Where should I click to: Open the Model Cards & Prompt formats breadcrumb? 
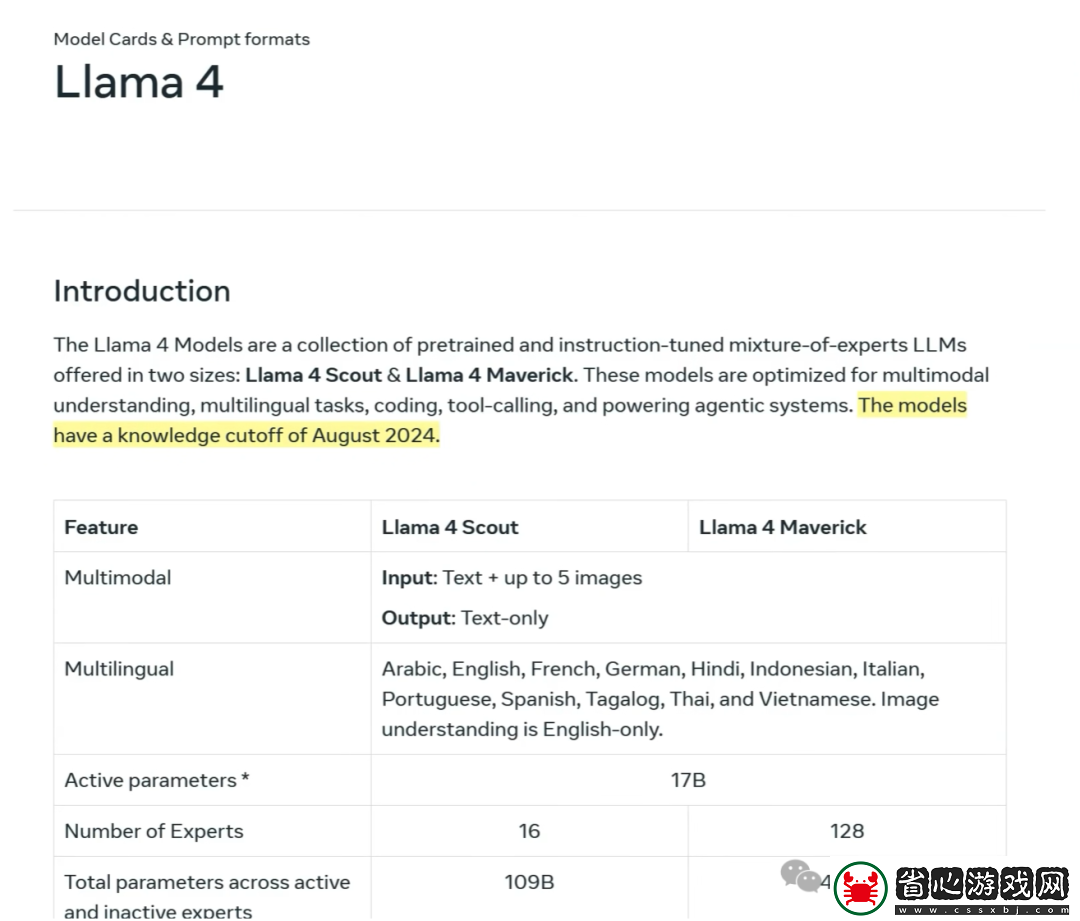(x=182, y=39)
